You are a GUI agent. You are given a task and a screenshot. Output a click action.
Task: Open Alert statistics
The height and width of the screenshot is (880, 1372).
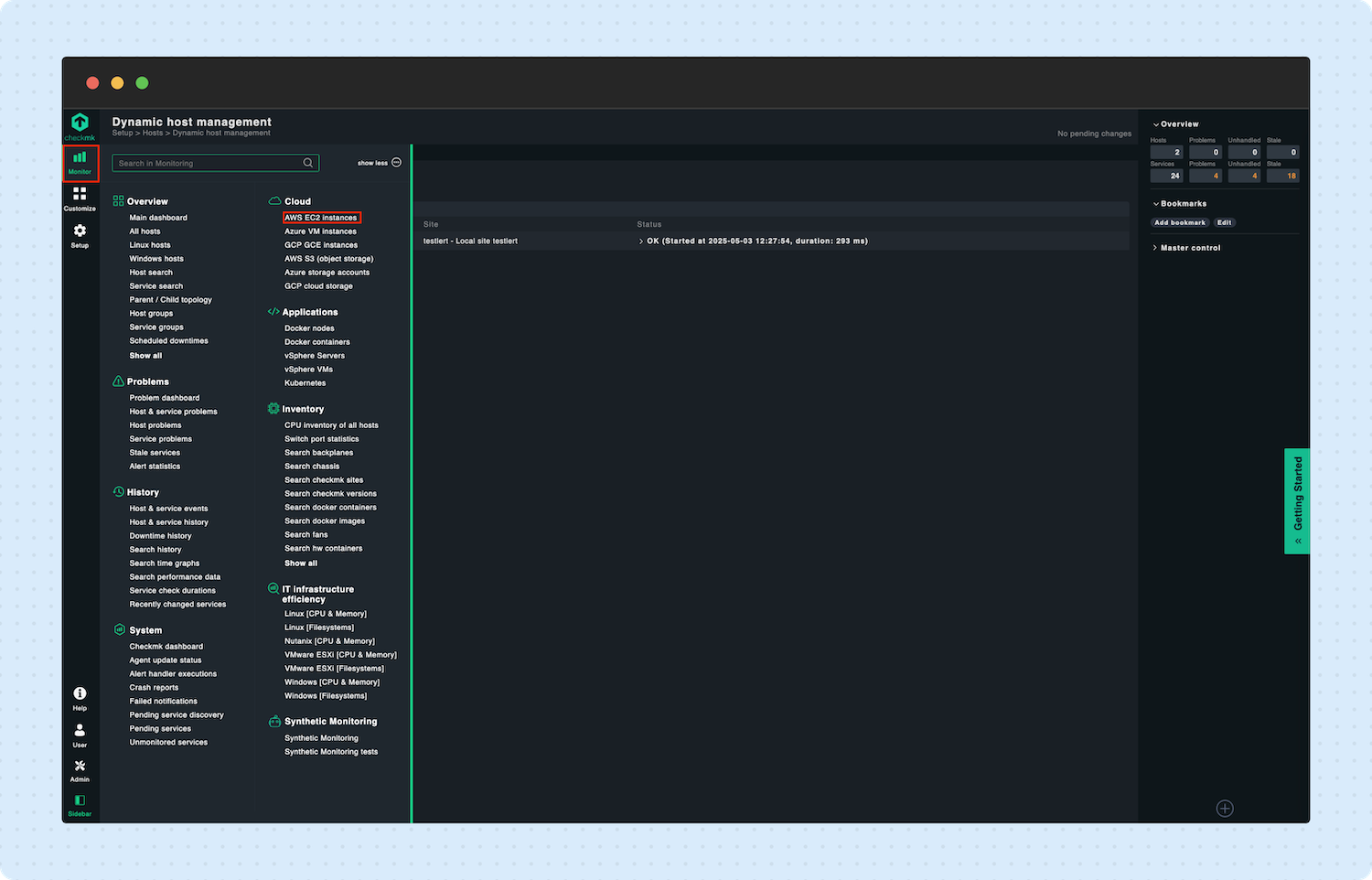coord(155,467)
